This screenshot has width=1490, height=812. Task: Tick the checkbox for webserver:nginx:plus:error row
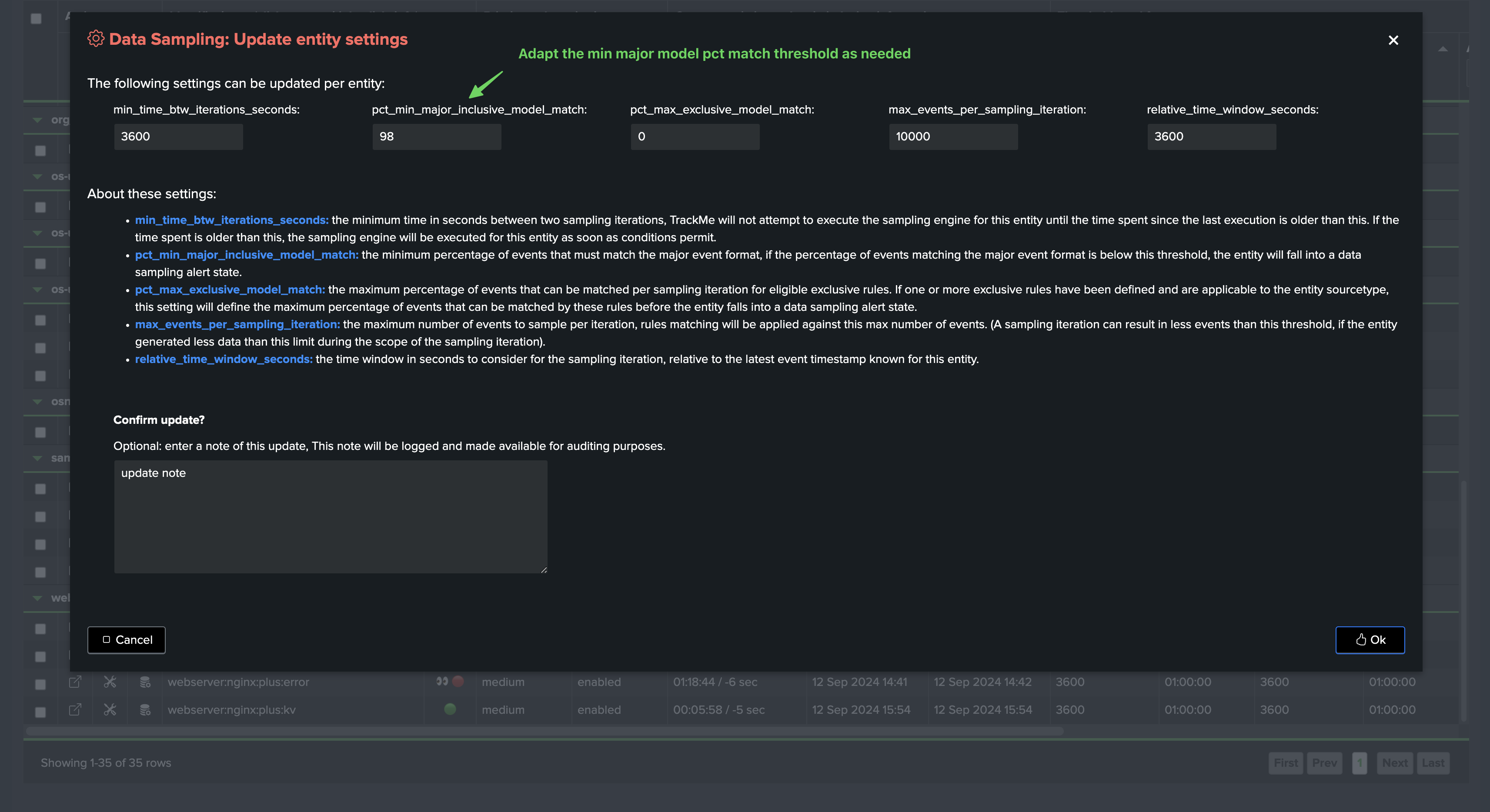coord(40,684)
